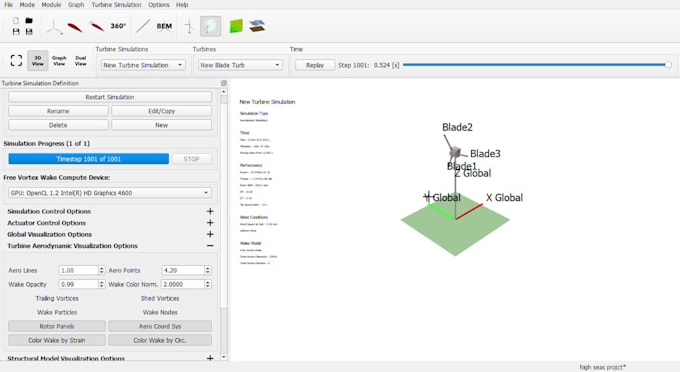
Task: Click the Wake Opacity spinner arrows
Action: click(101, 284)
